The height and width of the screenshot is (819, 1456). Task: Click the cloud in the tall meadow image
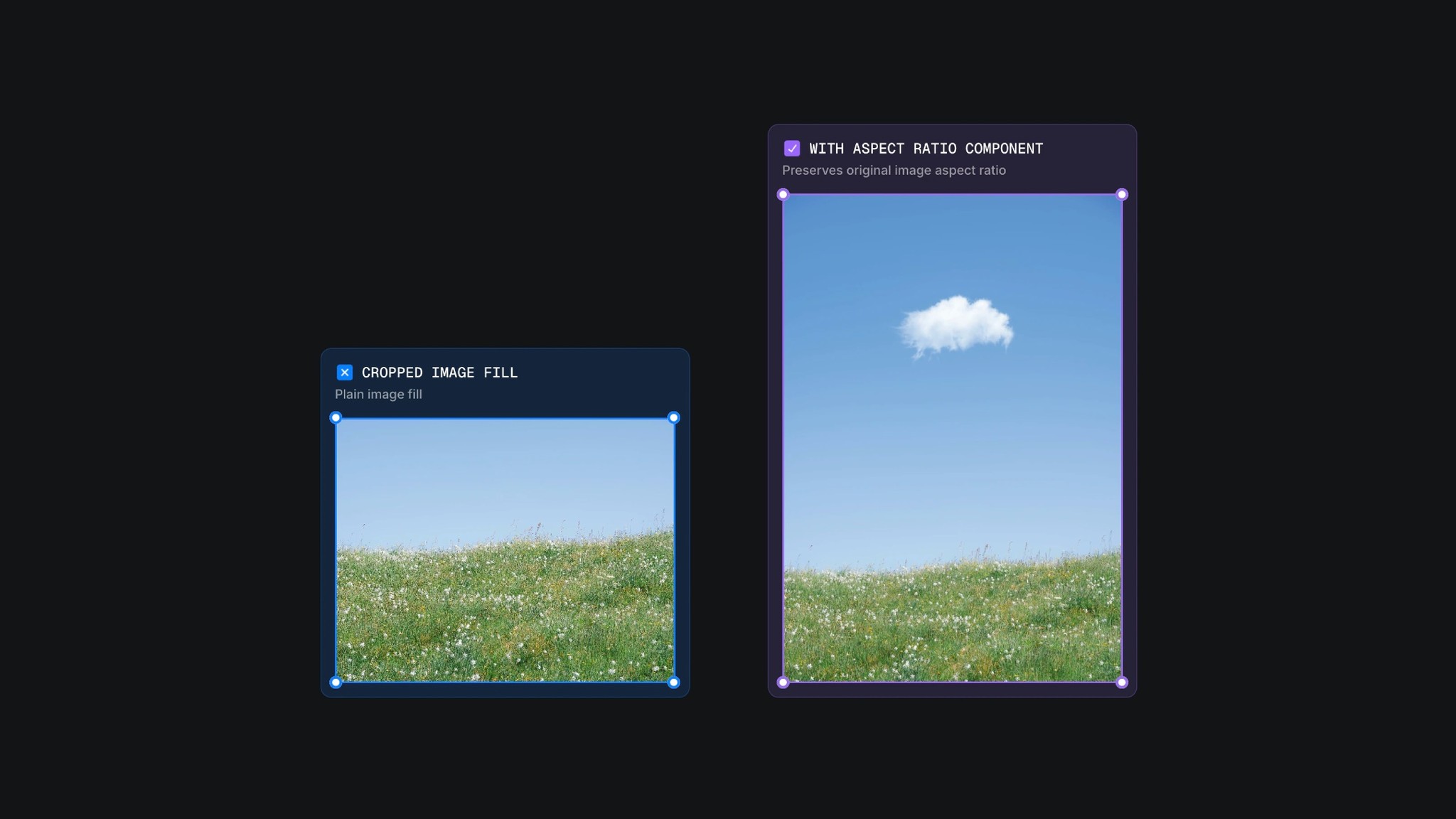958,323
